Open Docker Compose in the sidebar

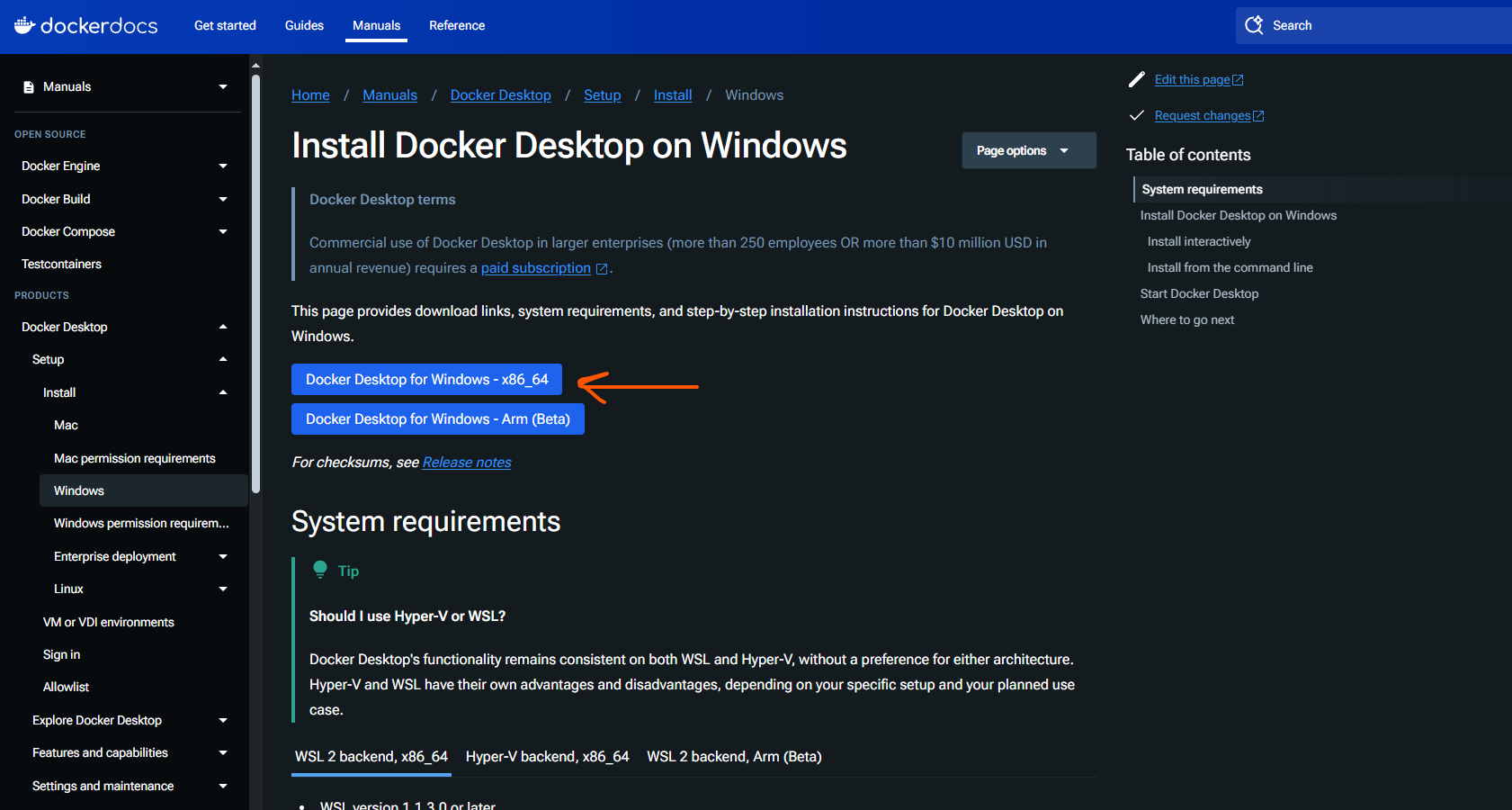click(x=68, y=231)
